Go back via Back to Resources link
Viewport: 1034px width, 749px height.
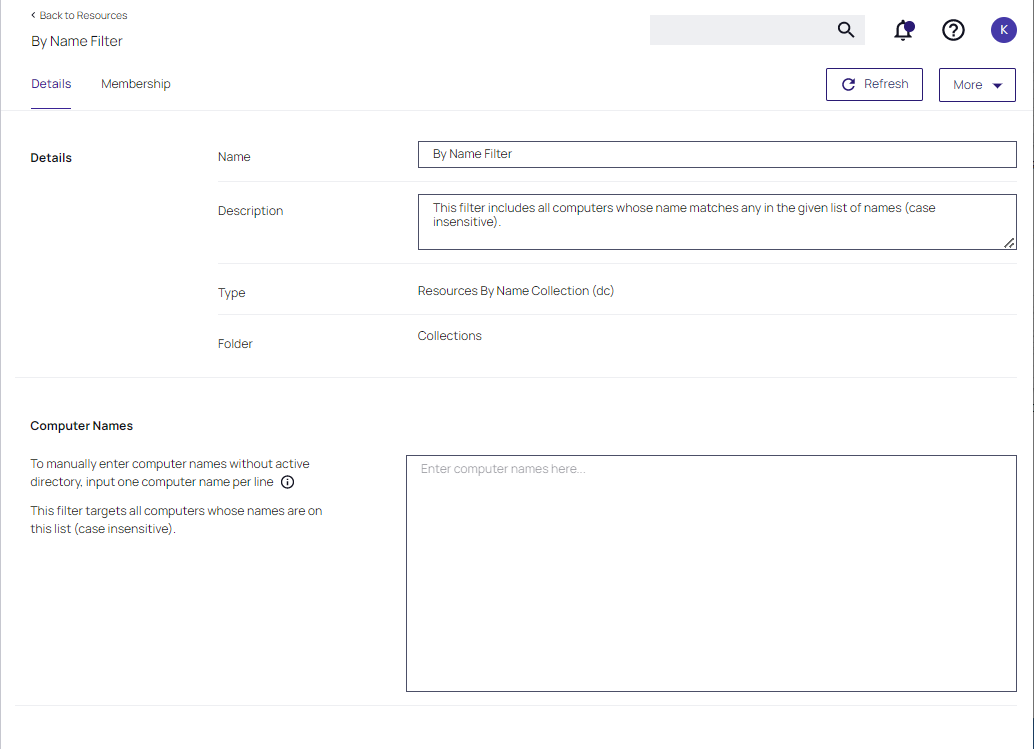pyautogui.click(x=83, y=16)
